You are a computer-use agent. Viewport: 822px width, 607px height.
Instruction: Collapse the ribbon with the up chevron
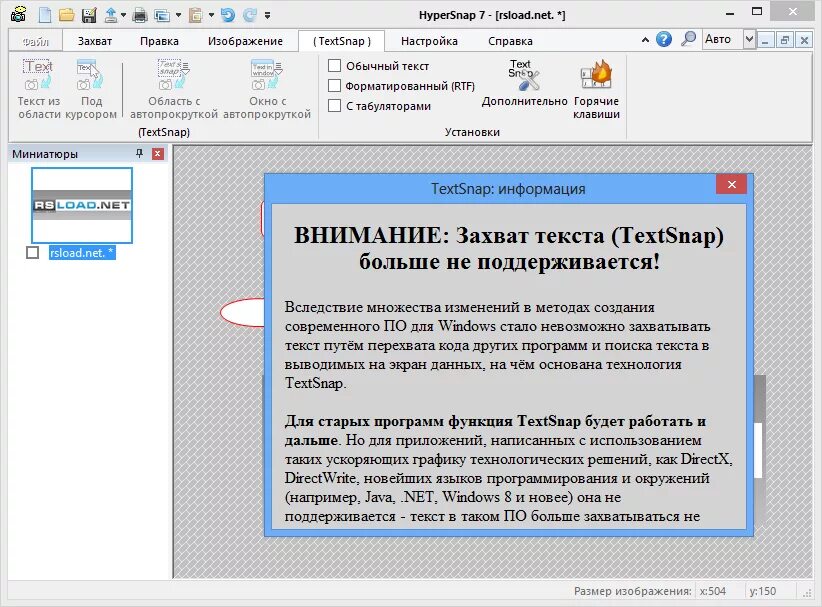645,40
